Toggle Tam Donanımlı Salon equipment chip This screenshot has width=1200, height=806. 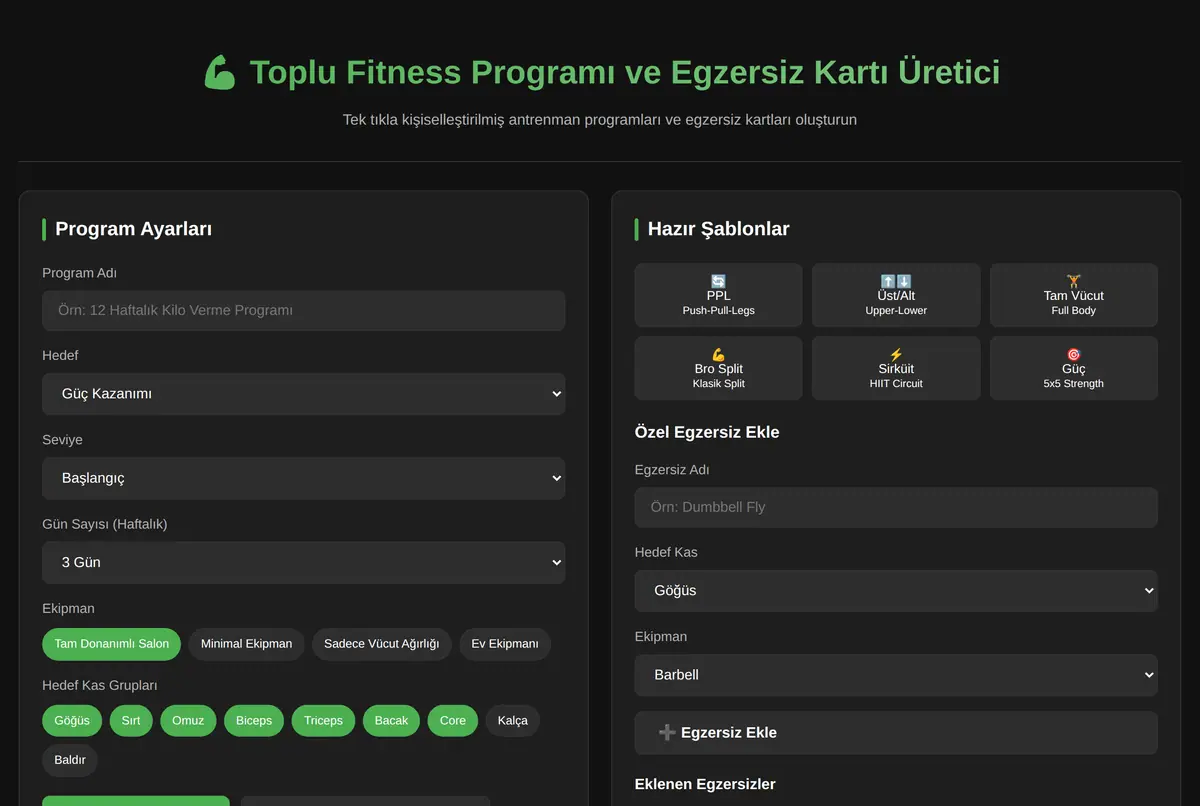[112, 644]
